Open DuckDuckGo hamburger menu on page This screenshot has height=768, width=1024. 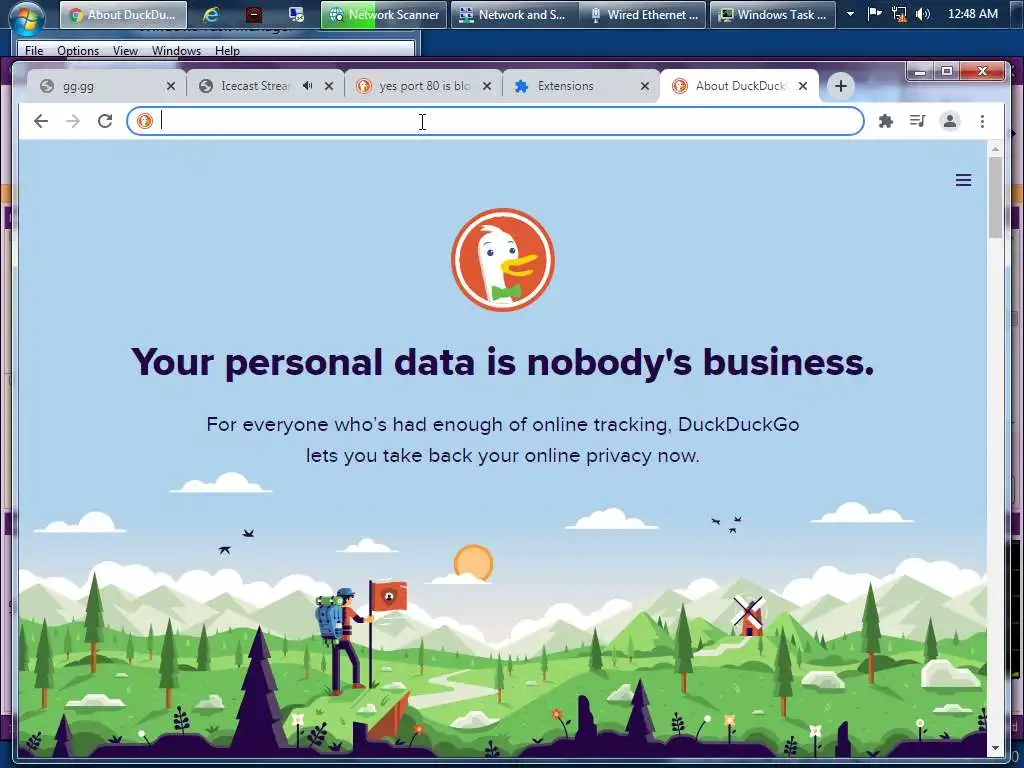tap(963, 180)
